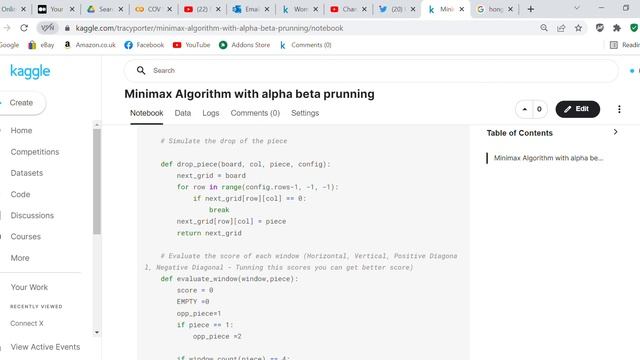Click the sidebar scroll-down arrow
Image resolution: width=640 pixels, height=360 pixels.
click(x=97, y=332)
